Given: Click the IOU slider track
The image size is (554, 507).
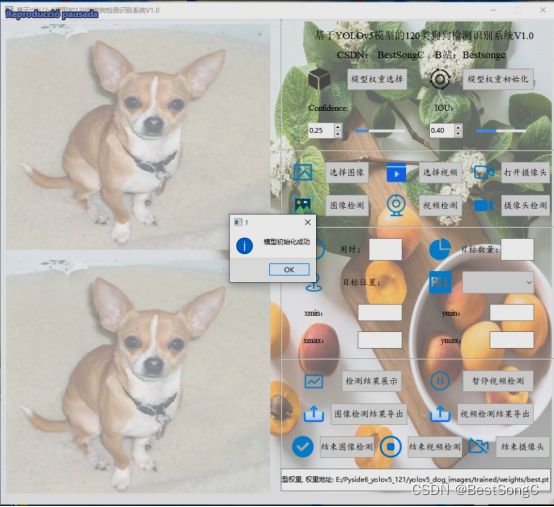Looking at the screenshot, I should point(501,131).
